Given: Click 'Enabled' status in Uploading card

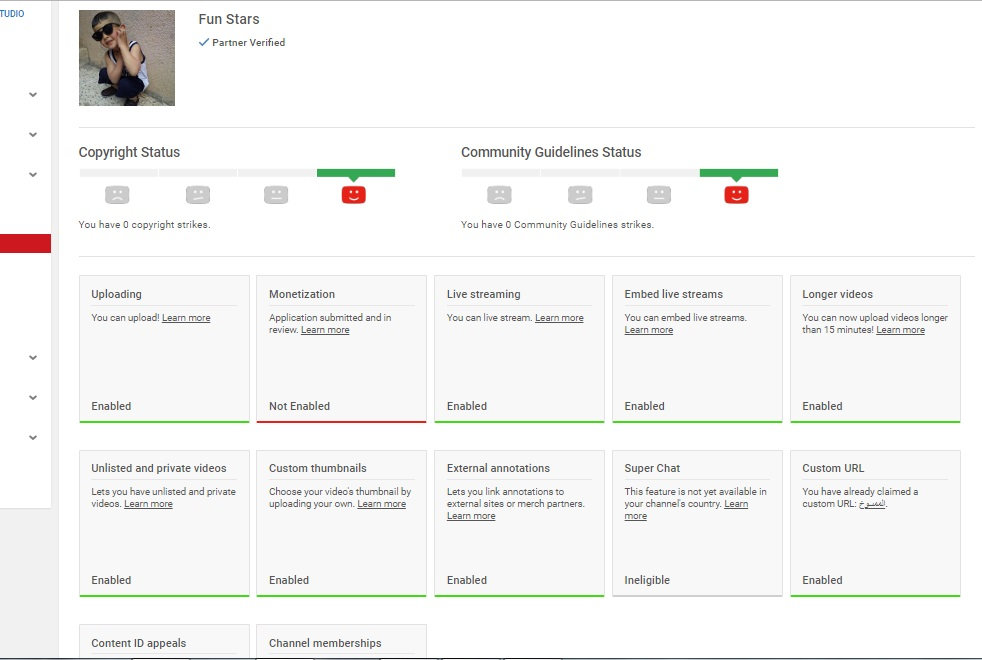Looking at the screenshot, I should pos(111,406).
